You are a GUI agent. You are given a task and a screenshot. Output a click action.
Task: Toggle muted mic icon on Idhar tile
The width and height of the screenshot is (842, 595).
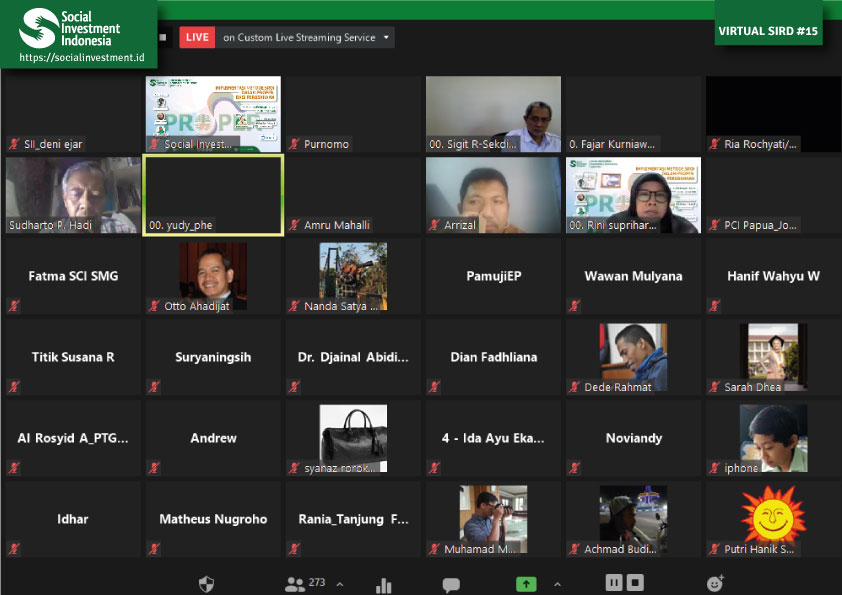pos(14,548)
